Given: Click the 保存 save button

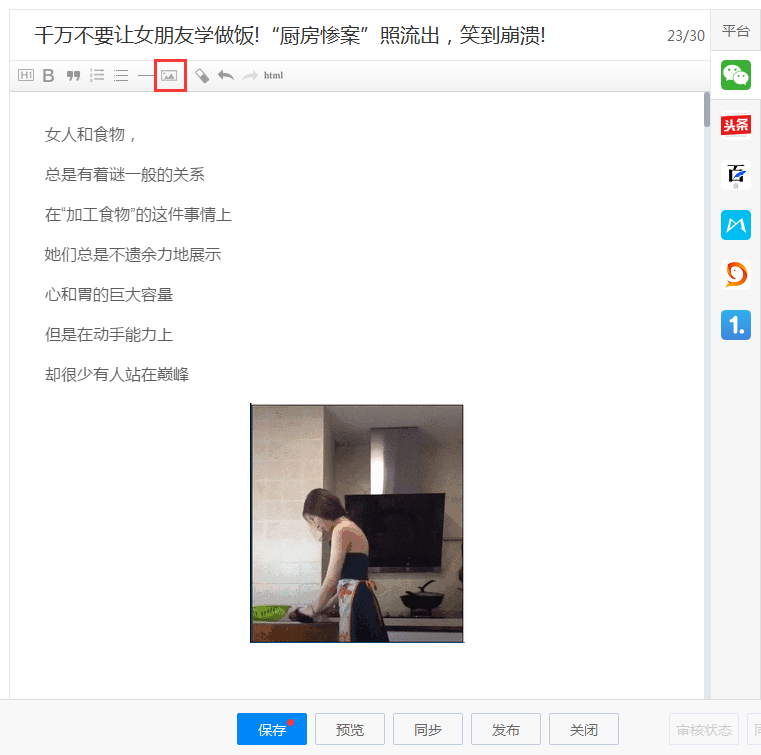Looking at the screenshot, I should click(x=272, y=729).
